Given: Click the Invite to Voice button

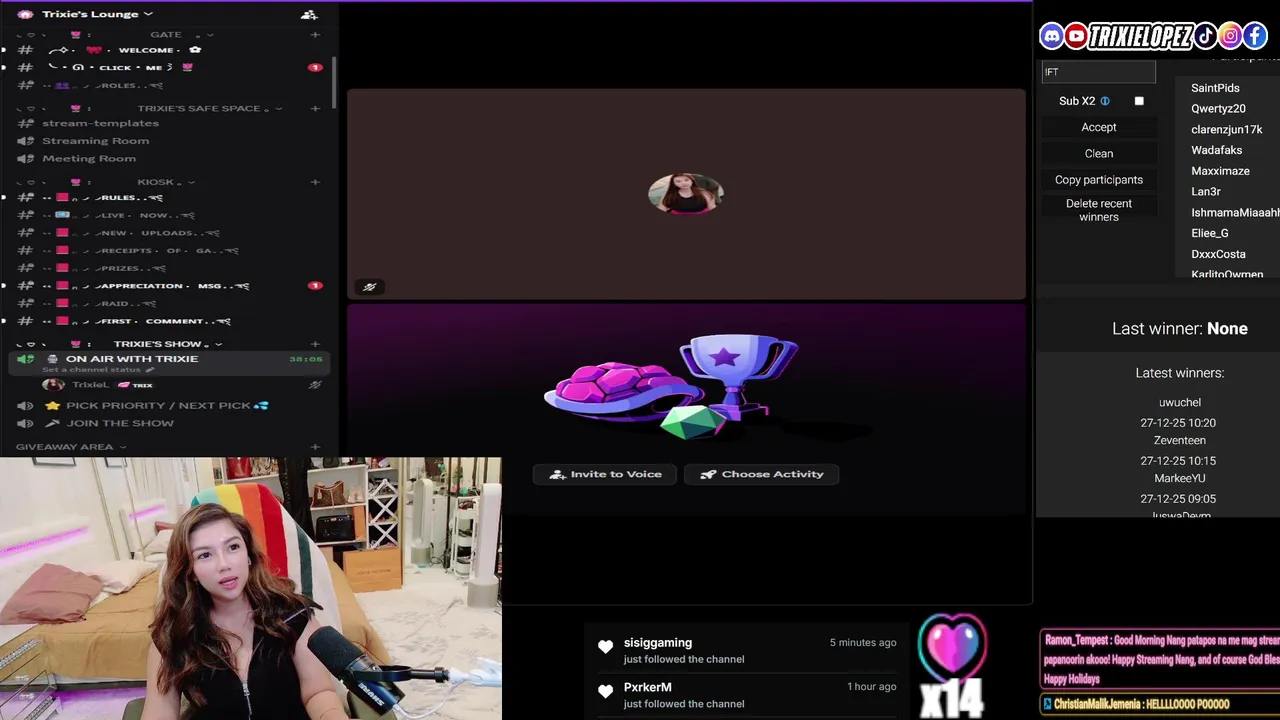Looking at the screenshot, I should [605, 474].
